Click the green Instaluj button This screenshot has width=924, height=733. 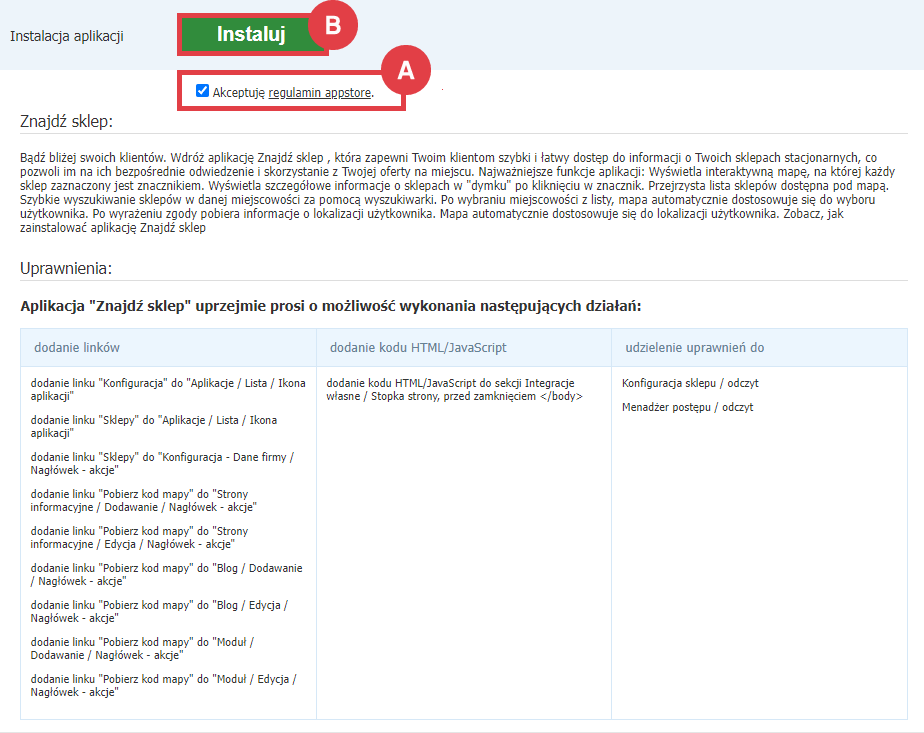click(250, 35)
